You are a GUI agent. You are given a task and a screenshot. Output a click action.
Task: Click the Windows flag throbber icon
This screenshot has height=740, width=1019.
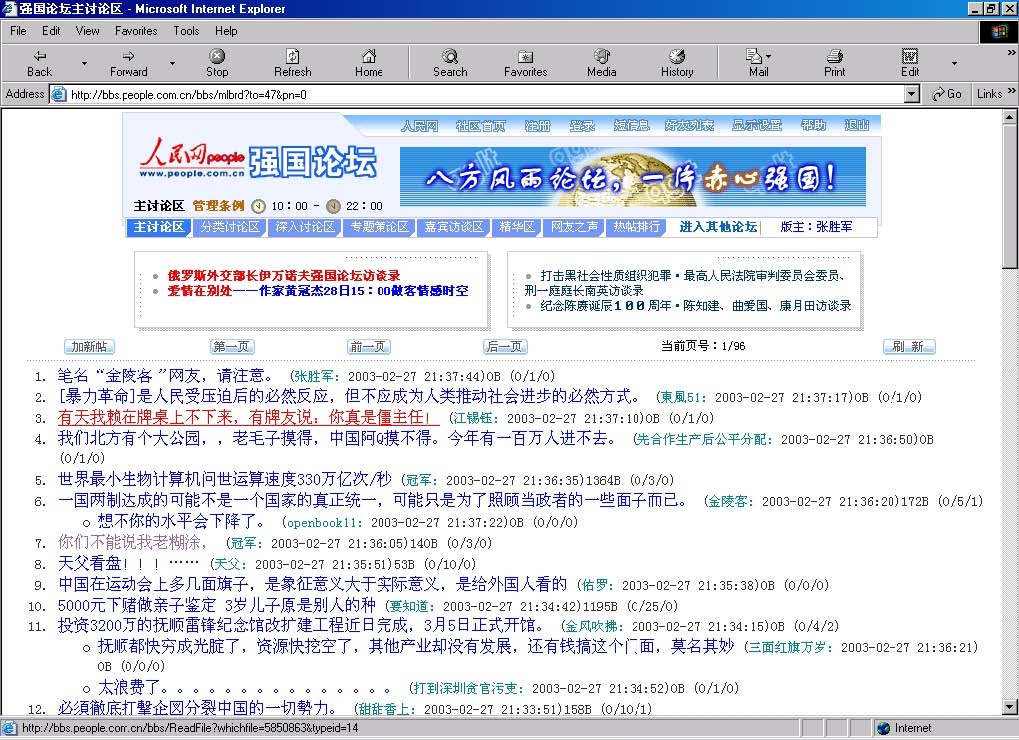[x=998, y=32]
